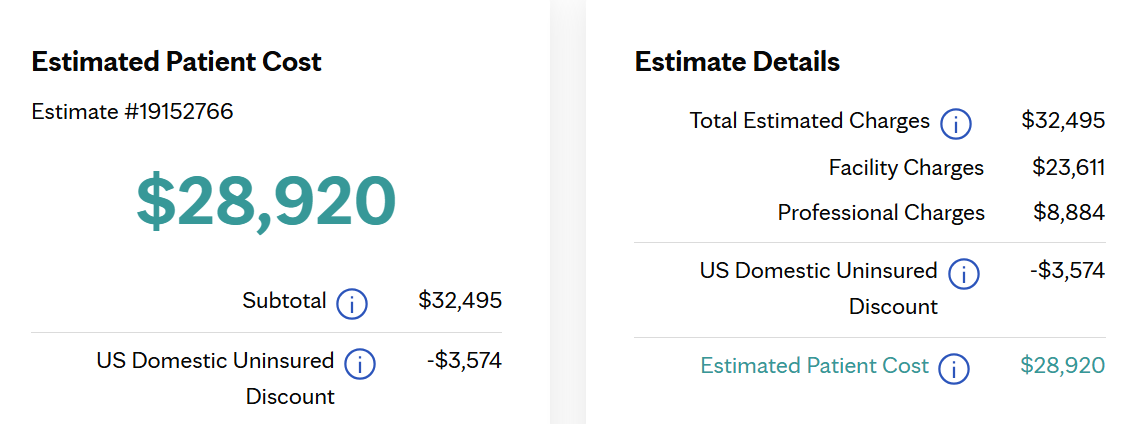Select the $23,611 facility charges amount
Screen dimensions: 1135x424
tap(1068, 168)
